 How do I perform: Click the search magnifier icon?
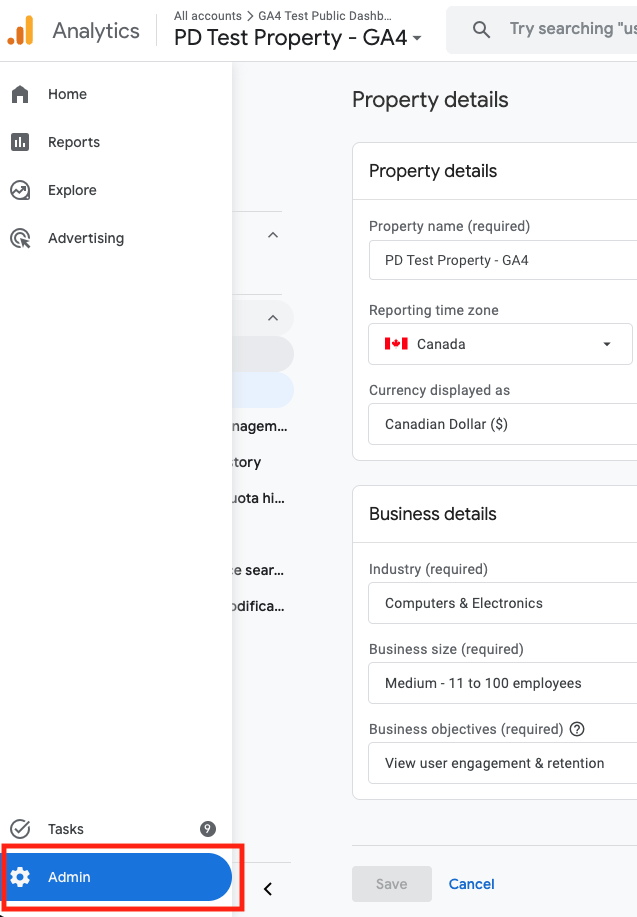click(481, 29)
